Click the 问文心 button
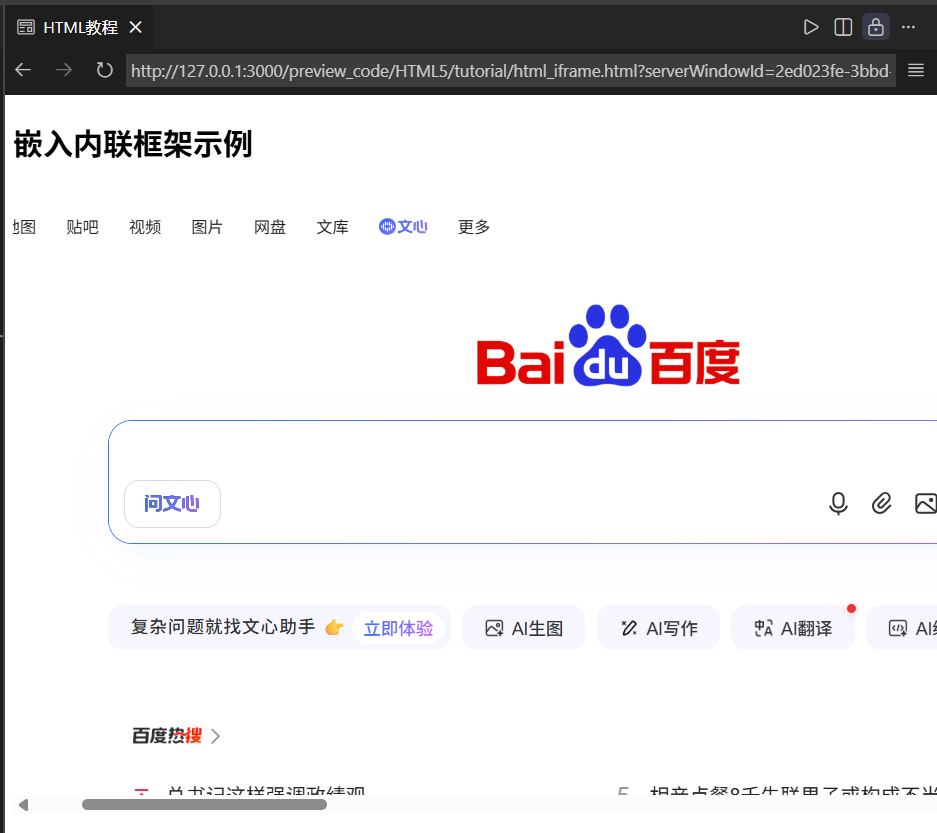 click(172, 504)
